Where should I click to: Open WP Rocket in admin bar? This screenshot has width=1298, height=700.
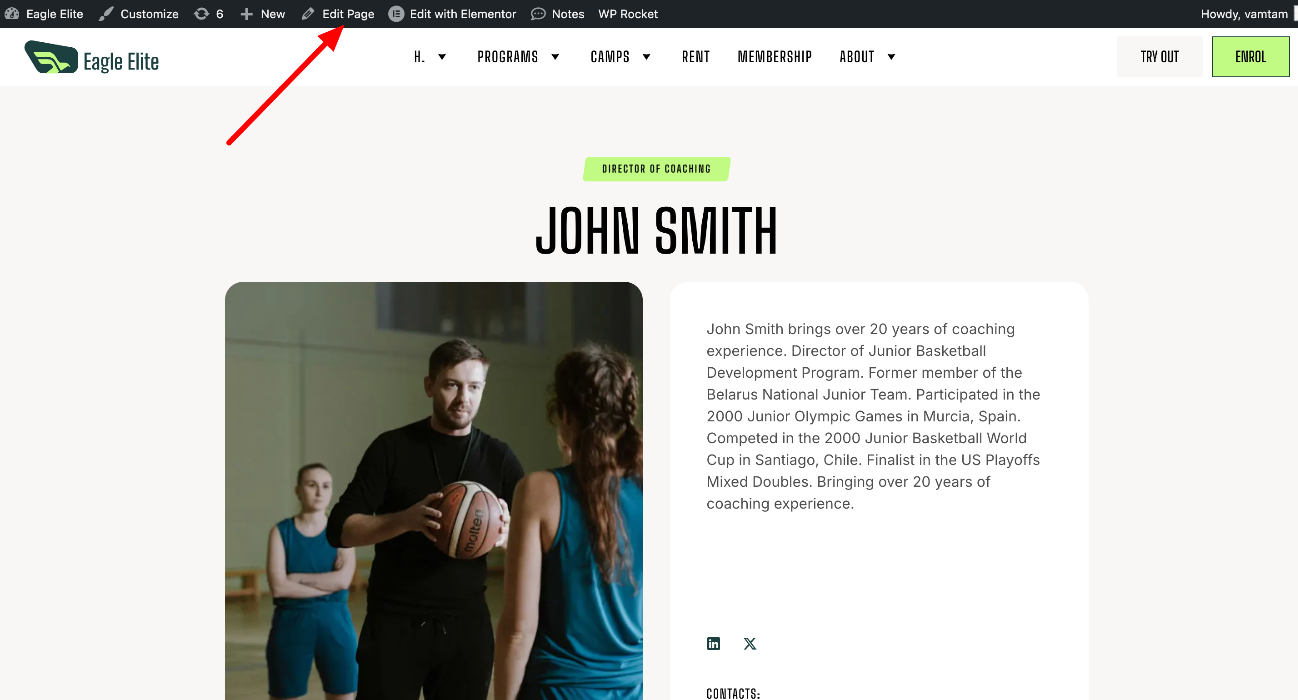click(628, 14)
